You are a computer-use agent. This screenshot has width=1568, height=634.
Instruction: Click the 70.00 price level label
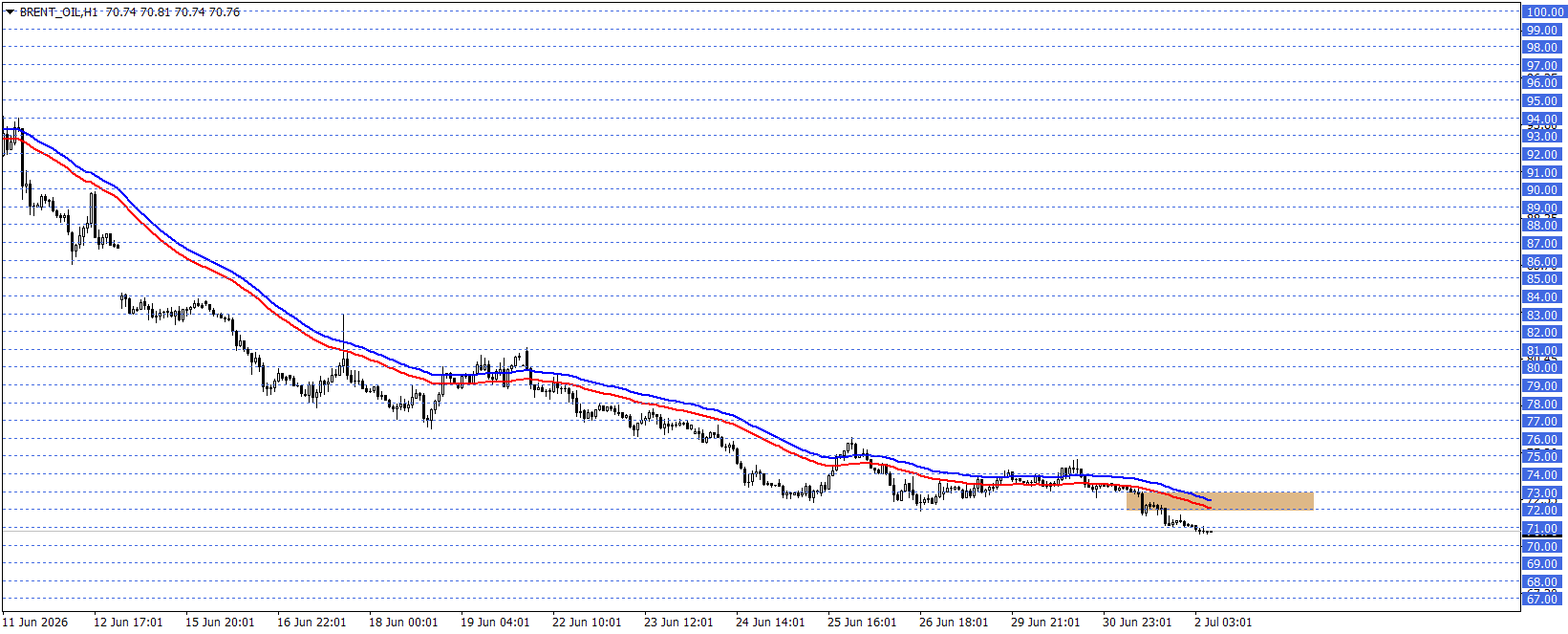coord(1541,547)
